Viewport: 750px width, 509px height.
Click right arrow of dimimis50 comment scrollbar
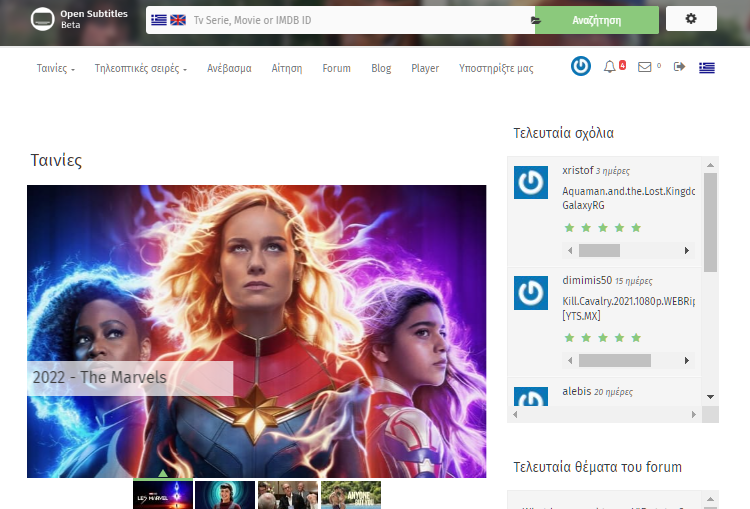(x=687, y=361)
